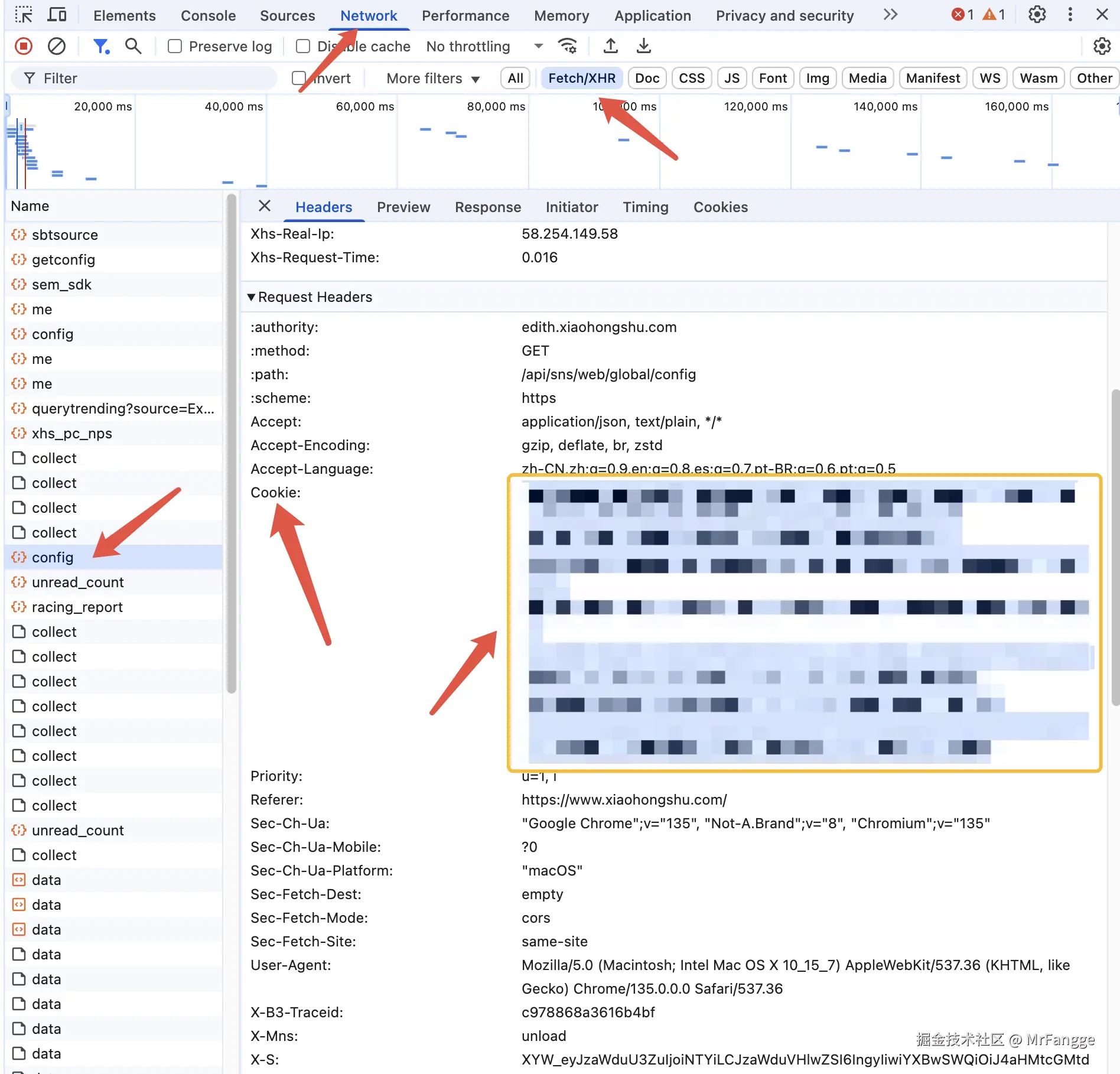Export HAR file with download icon
This screenshot has width=1120, height=1074.
[644, 46]
